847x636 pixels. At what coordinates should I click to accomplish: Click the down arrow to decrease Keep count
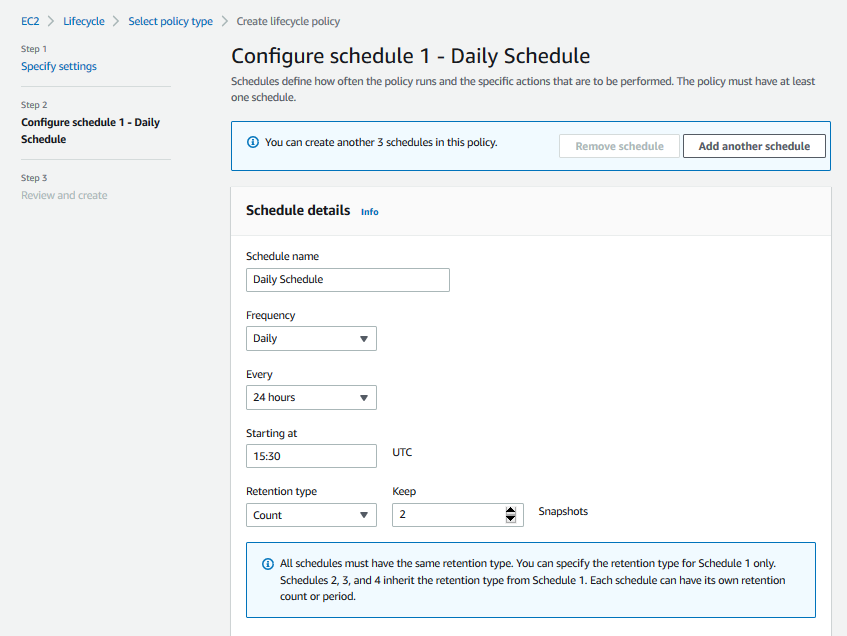coord(509,520)
